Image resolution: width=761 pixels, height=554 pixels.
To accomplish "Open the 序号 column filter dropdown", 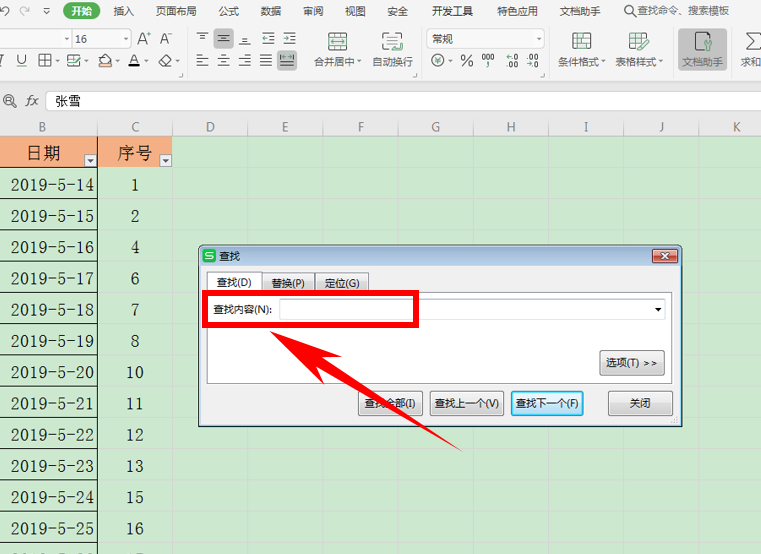I will [x=165, y=160].
